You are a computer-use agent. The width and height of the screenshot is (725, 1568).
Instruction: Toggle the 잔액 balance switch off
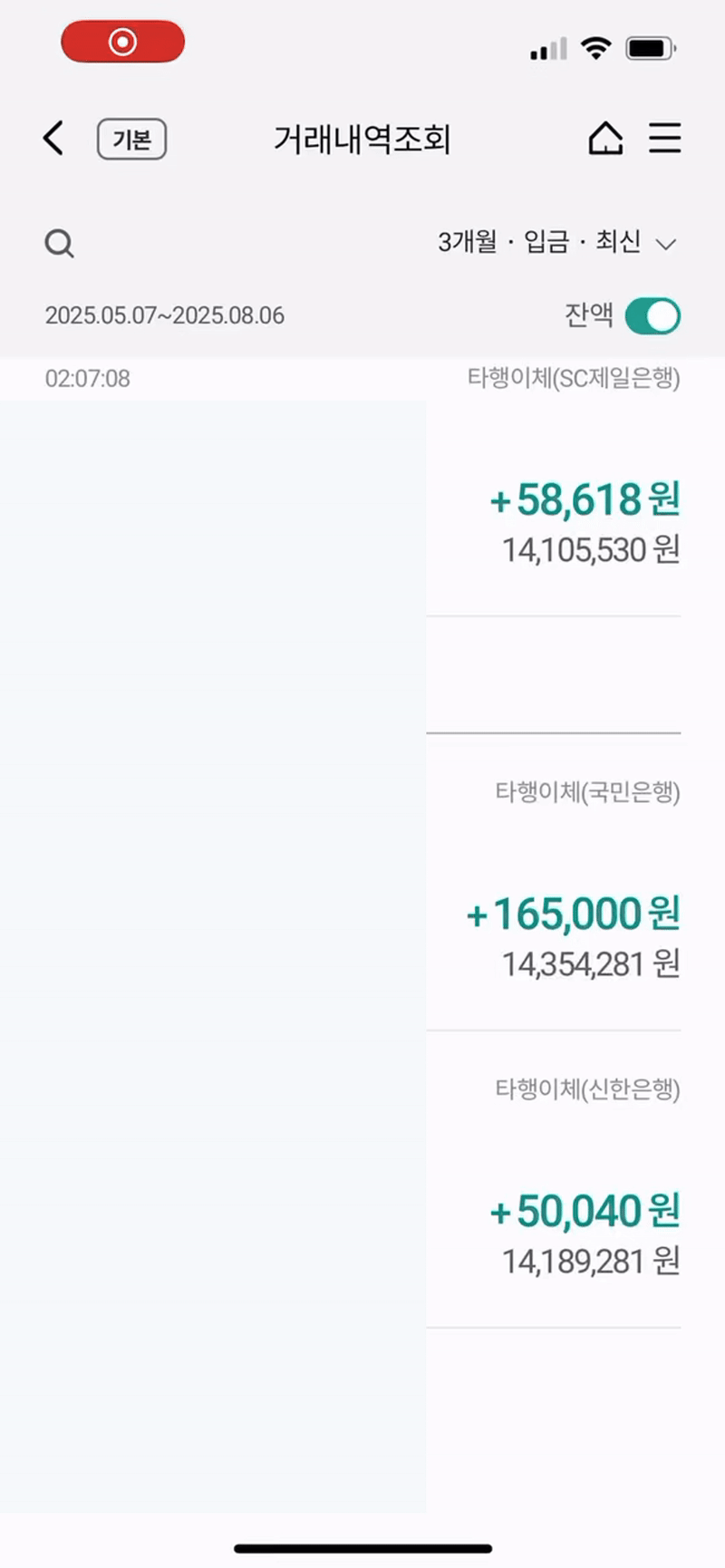[652, 316]
